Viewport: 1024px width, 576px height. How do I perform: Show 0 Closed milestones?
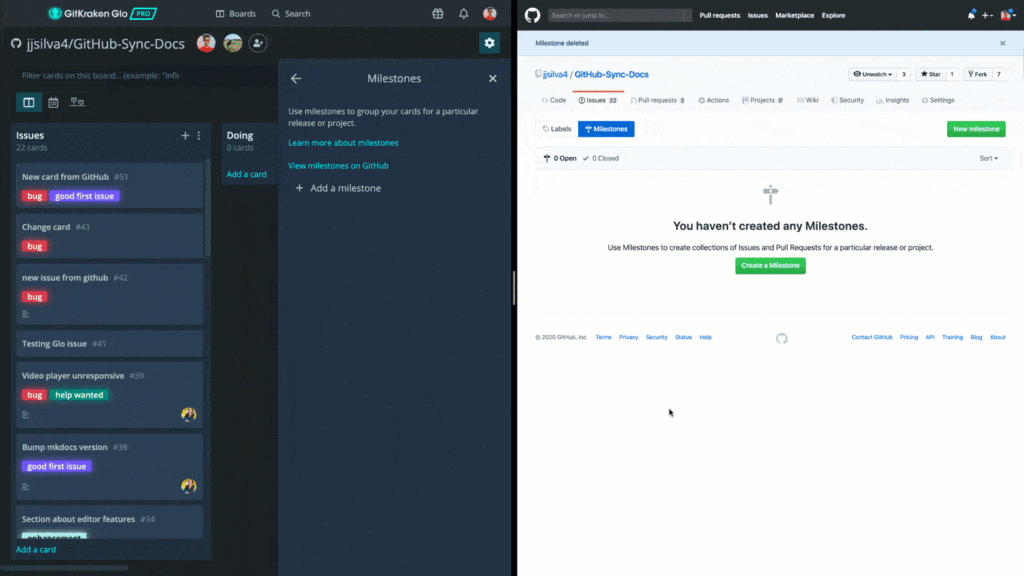[601, 158]
